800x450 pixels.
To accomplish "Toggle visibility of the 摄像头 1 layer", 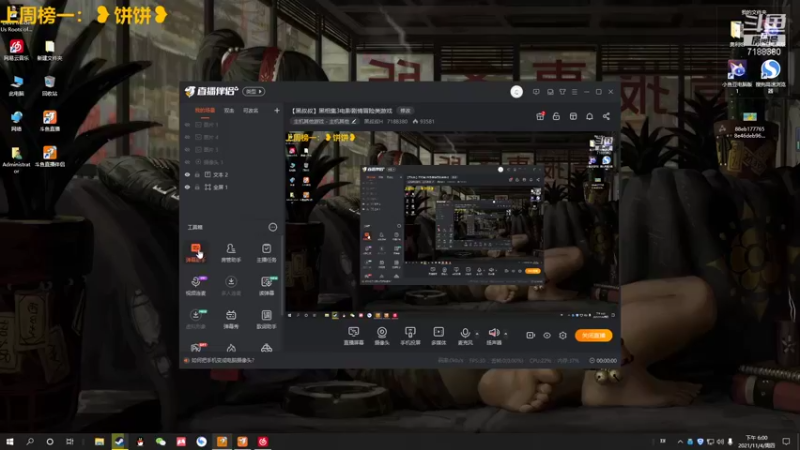I will pos(187,162).
